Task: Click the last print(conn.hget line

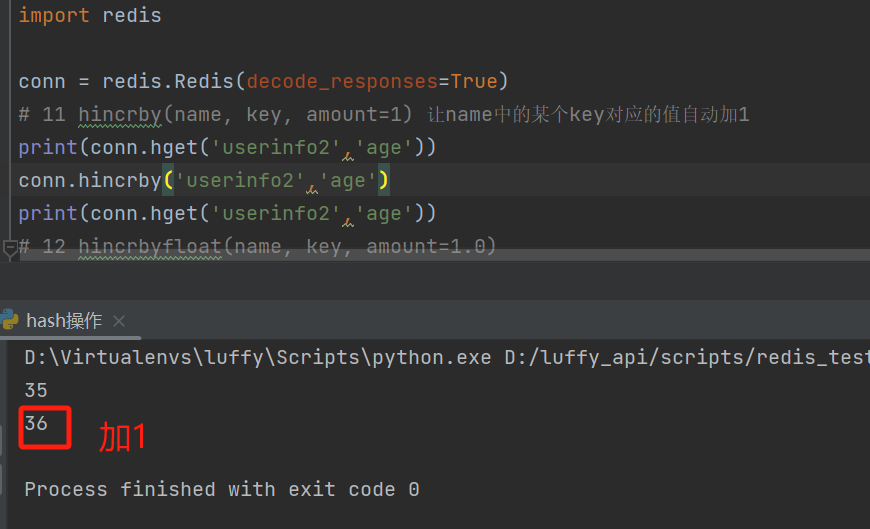Action: coord(227,213)
